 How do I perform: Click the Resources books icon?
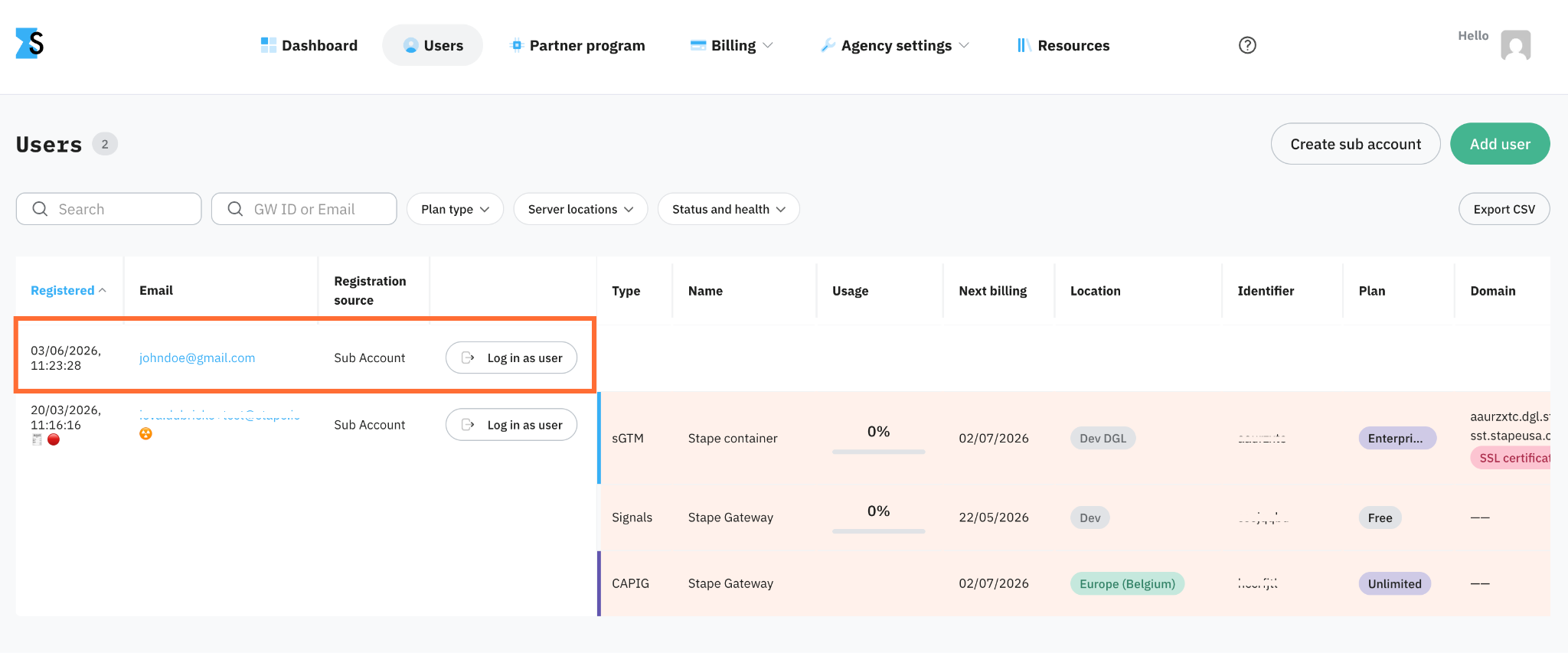1024,45
